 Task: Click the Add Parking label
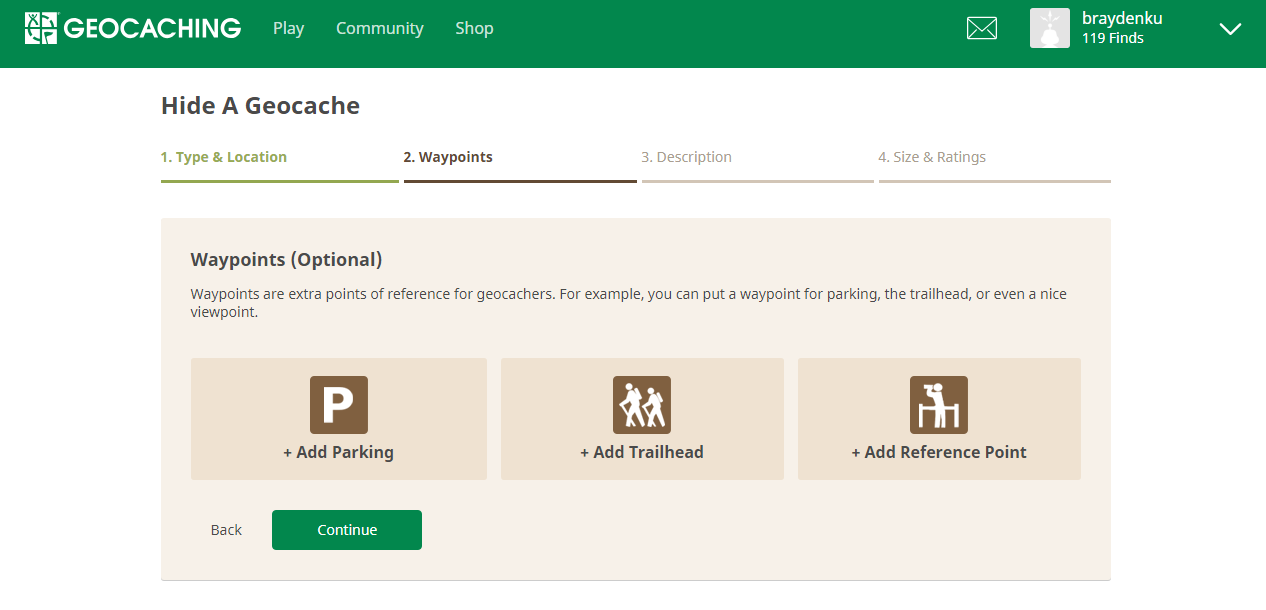point(338,452)
